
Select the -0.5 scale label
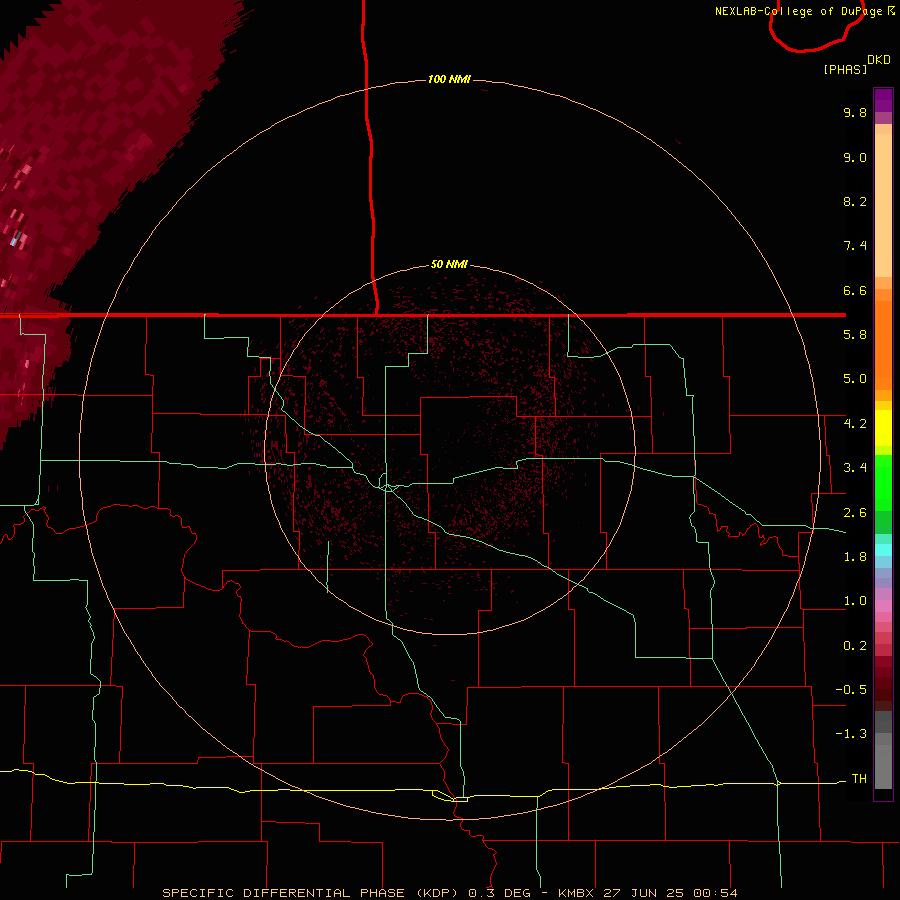coord(851,690)
